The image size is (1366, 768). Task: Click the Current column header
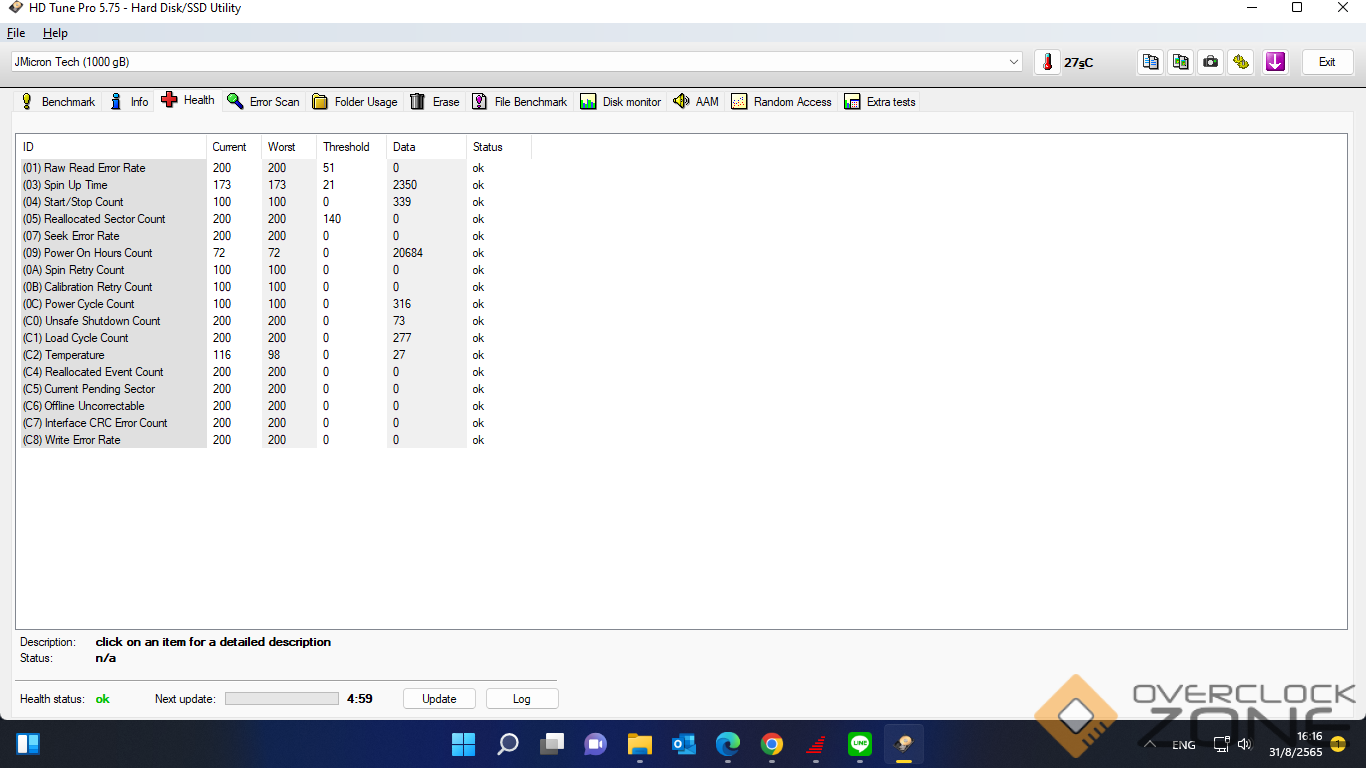[x=234, y=147]
